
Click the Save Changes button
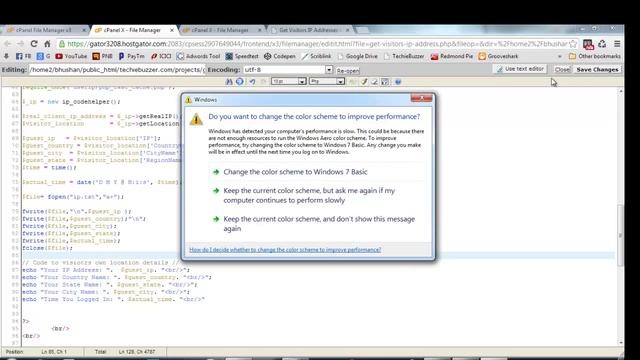[x=597, y=70]
